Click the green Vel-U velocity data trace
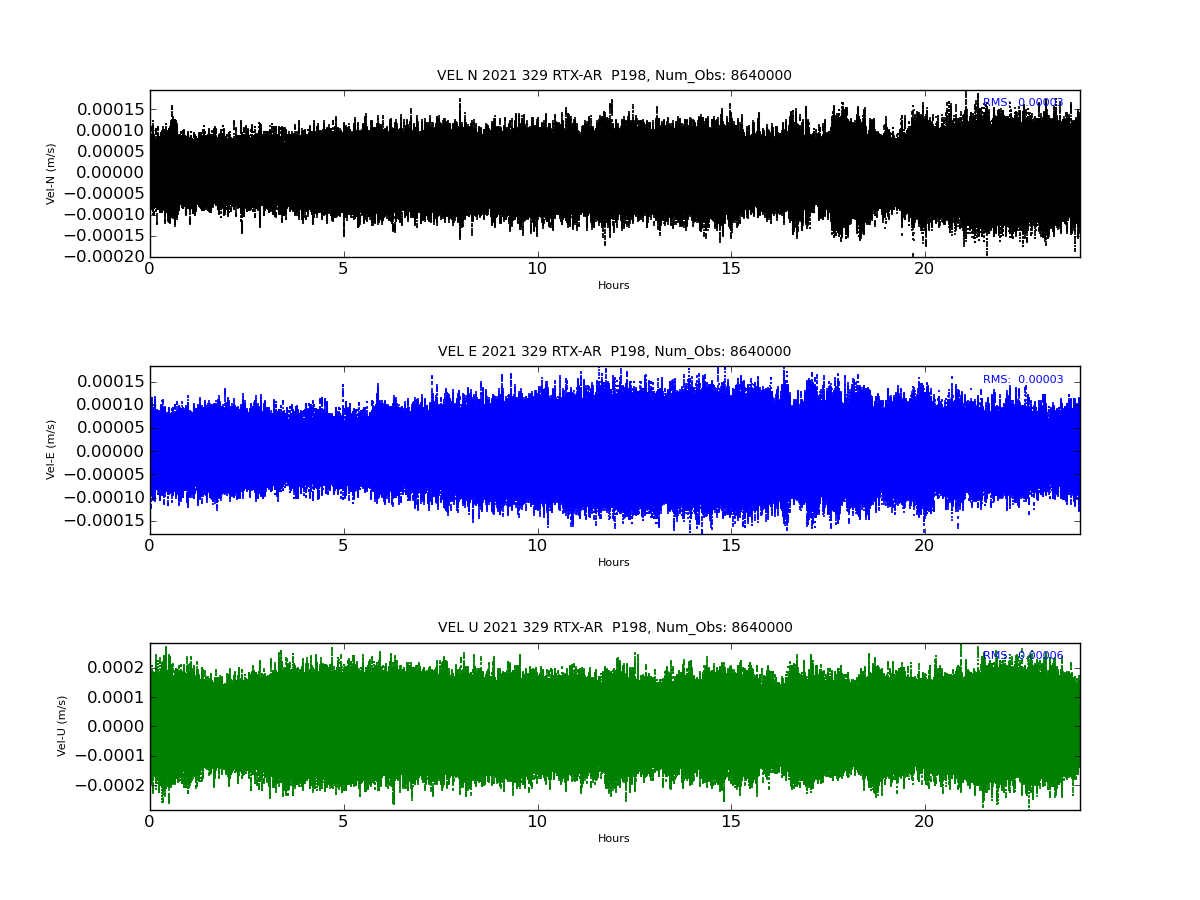The width and height of the screenshot is (1200, 900). (615, 726)
